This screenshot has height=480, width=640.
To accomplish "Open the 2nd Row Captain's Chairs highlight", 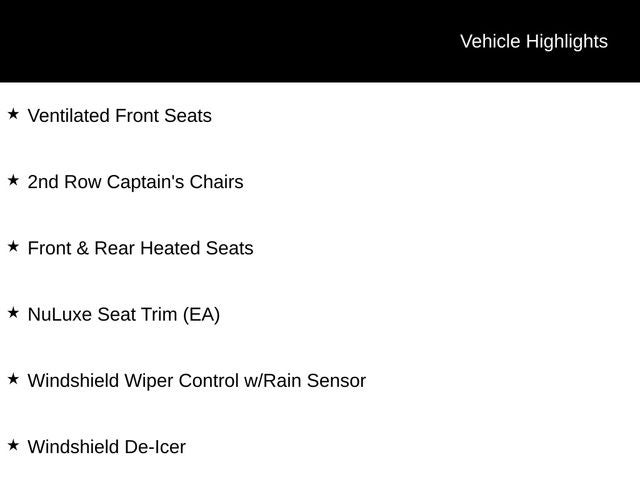I will [x=135, y=182].
